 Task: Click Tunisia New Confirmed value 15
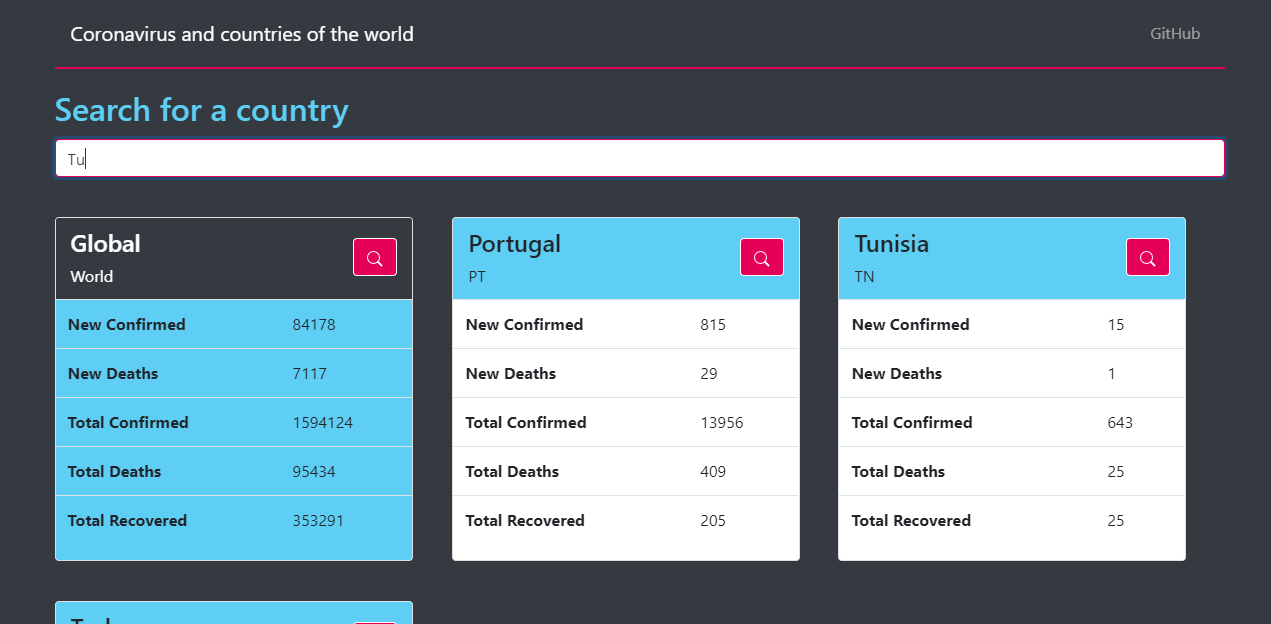click(1116, 325)
